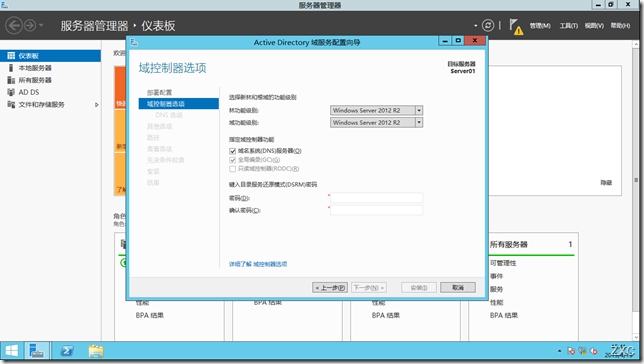Screen dimensions: 644x364
Task: Click the 上一步 button
Action: [x=330, y=288]
